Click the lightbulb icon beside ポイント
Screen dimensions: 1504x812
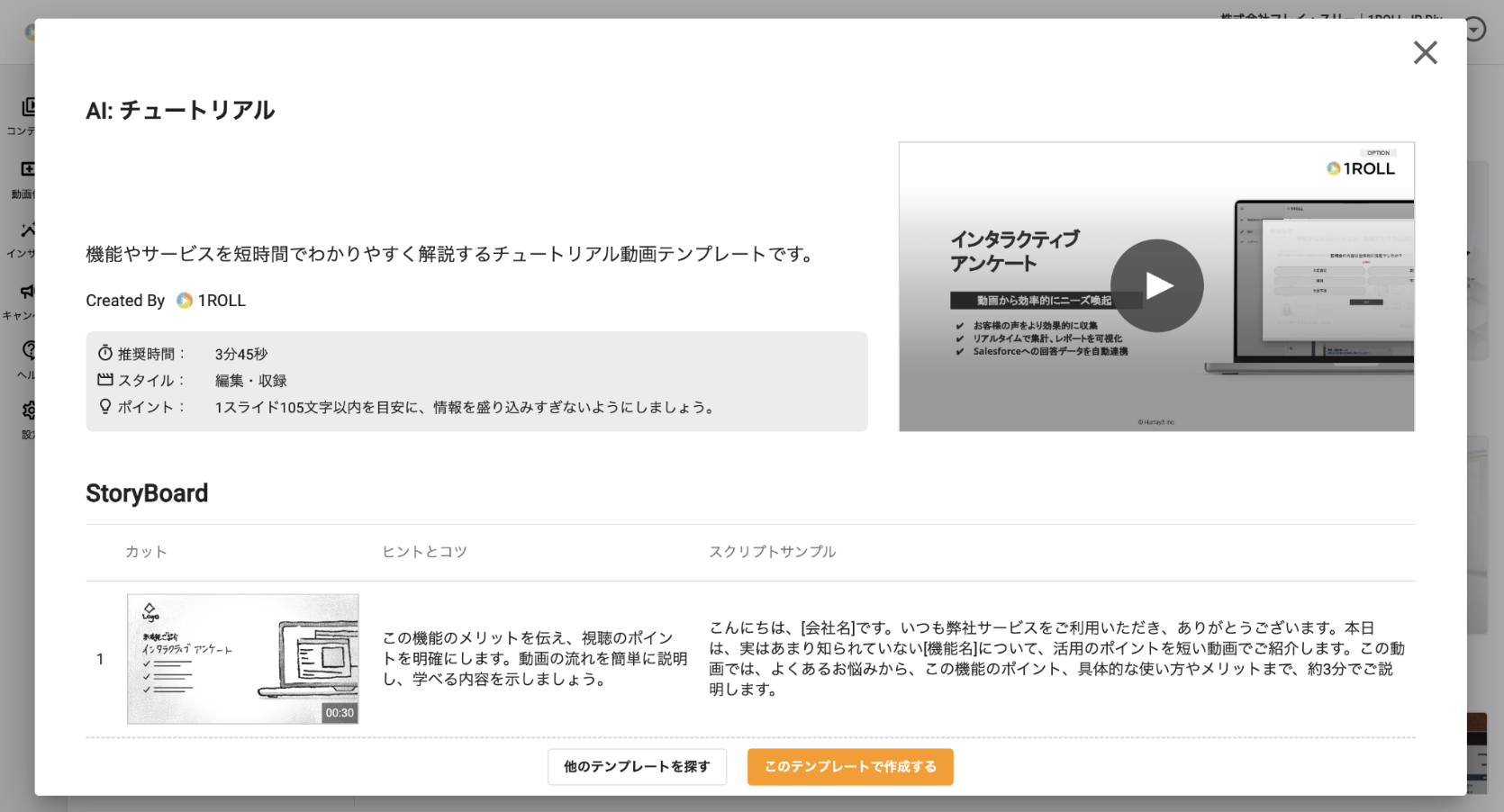click(106, 407)
